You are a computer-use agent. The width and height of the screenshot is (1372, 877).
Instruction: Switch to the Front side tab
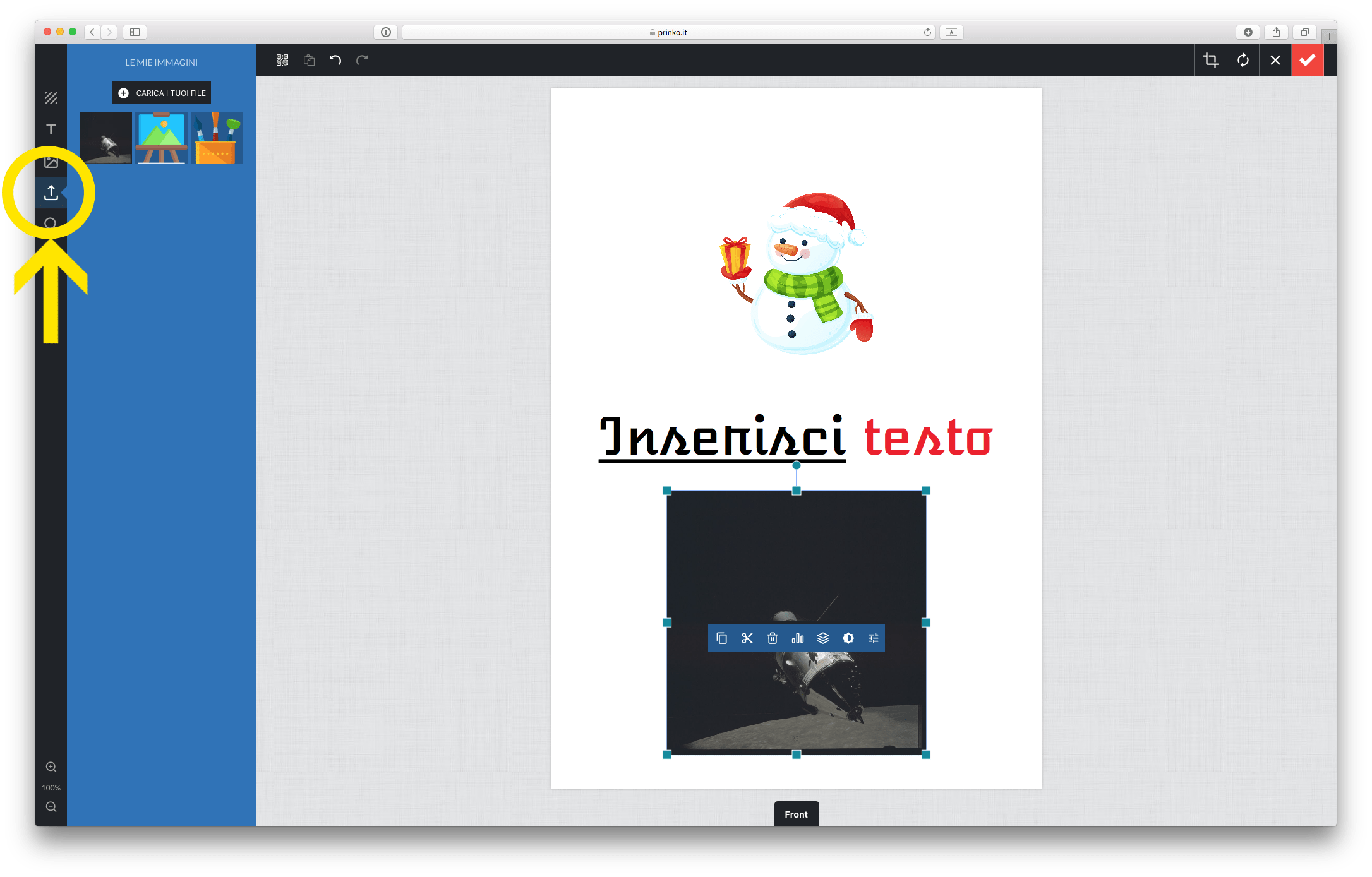(x=797, y=814)
